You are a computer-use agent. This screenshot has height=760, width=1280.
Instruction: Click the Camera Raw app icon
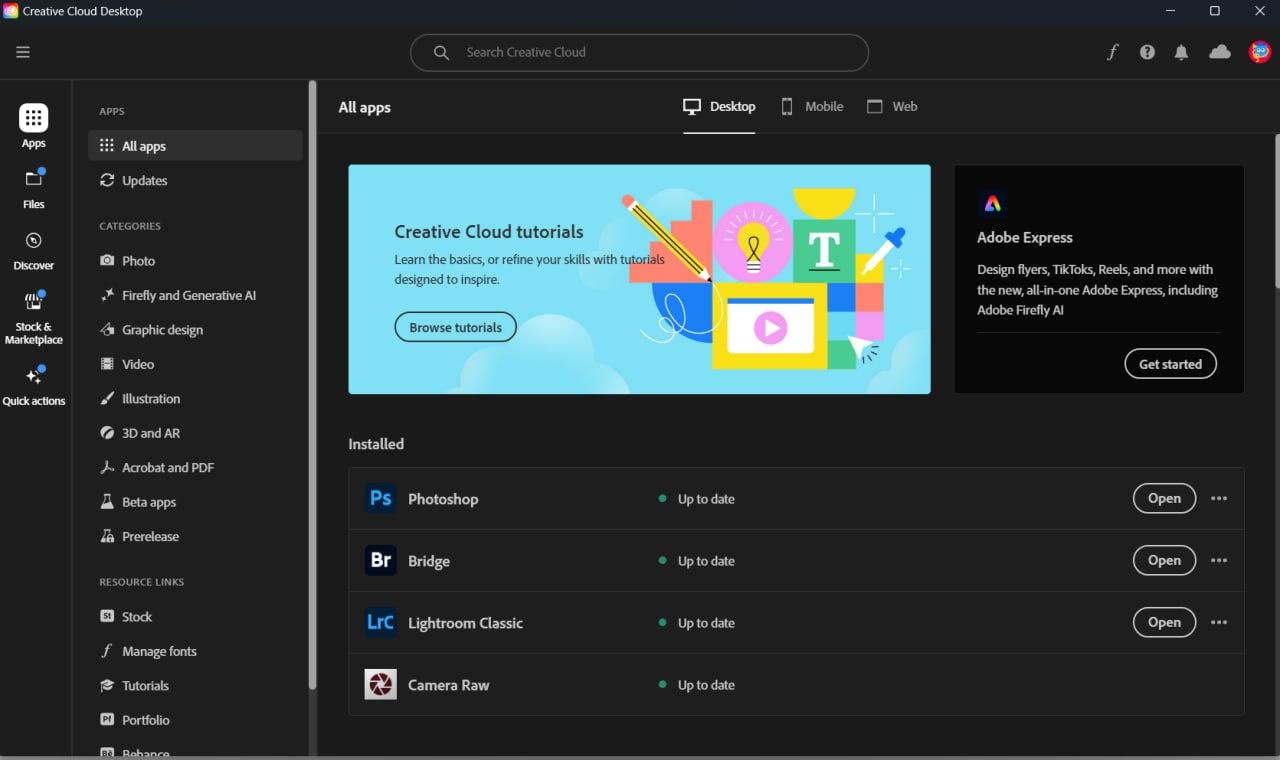381,684
